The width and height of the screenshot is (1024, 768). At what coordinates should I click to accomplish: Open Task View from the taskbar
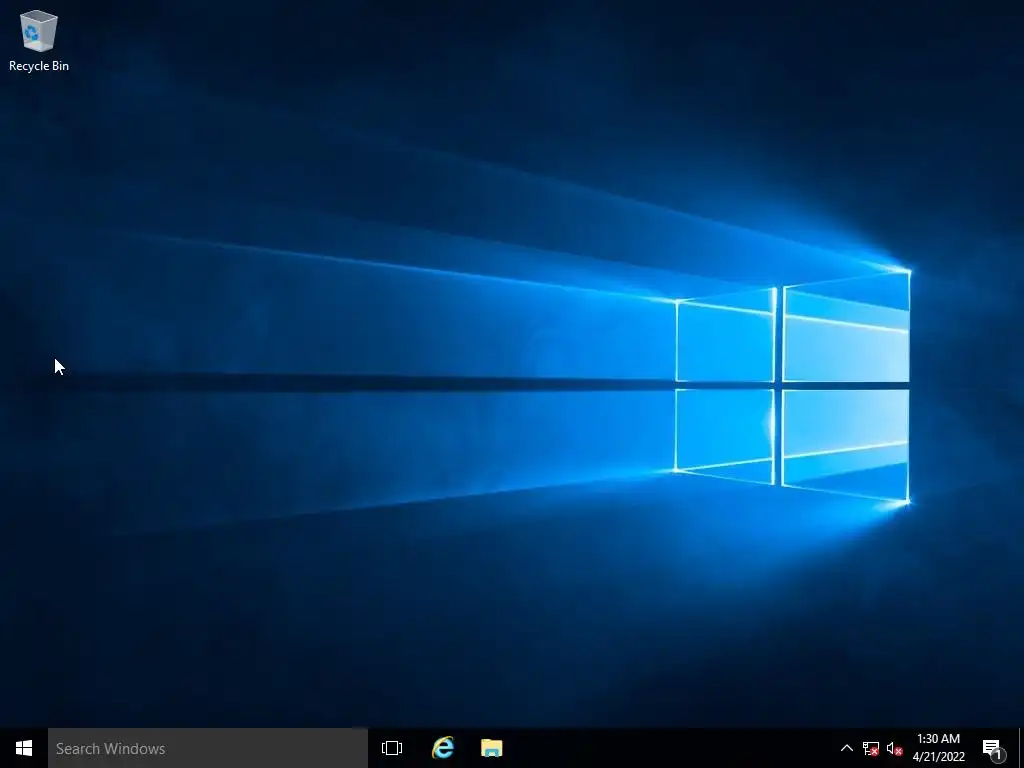tap(392, 748)
